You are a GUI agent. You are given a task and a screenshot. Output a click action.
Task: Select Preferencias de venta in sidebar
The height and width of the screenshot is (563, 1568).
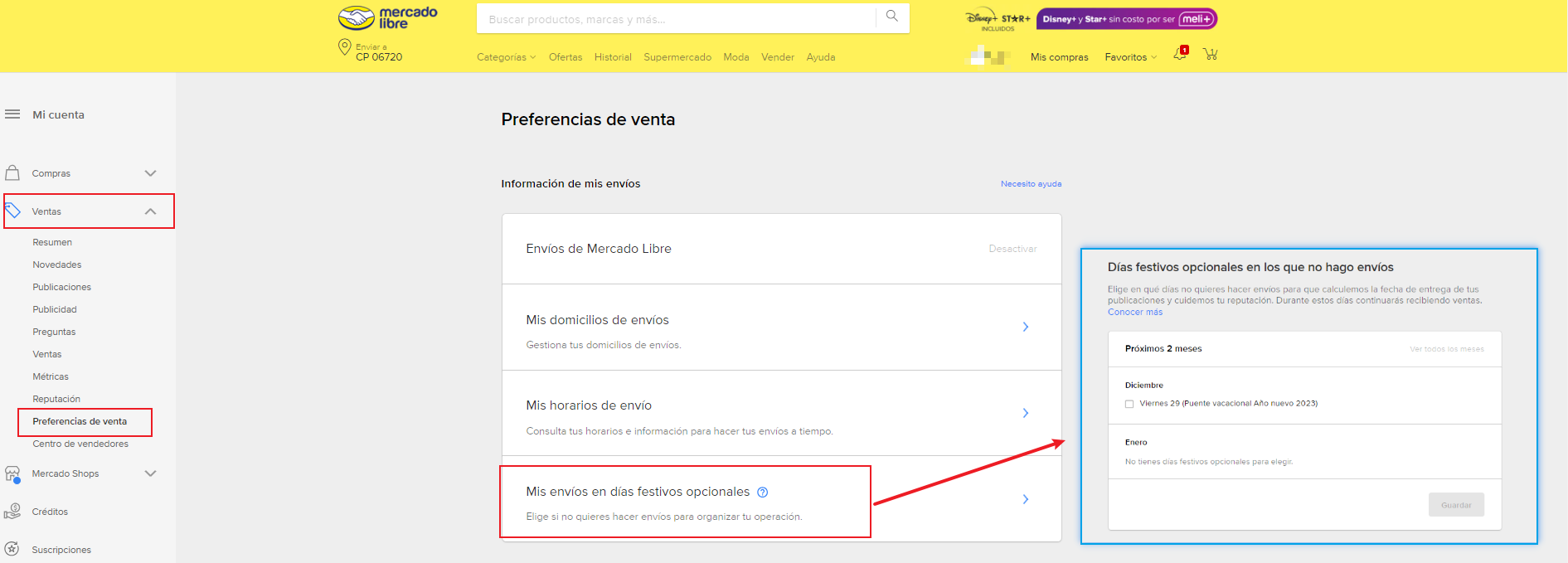(x=80, y=421)
